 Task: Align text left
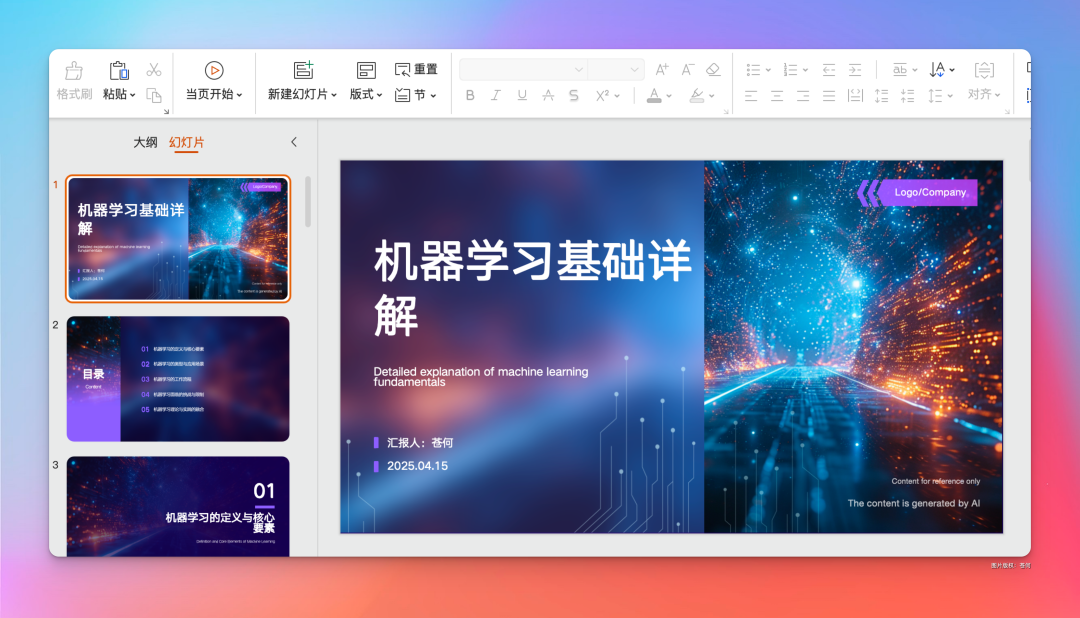tap(751, 96)
